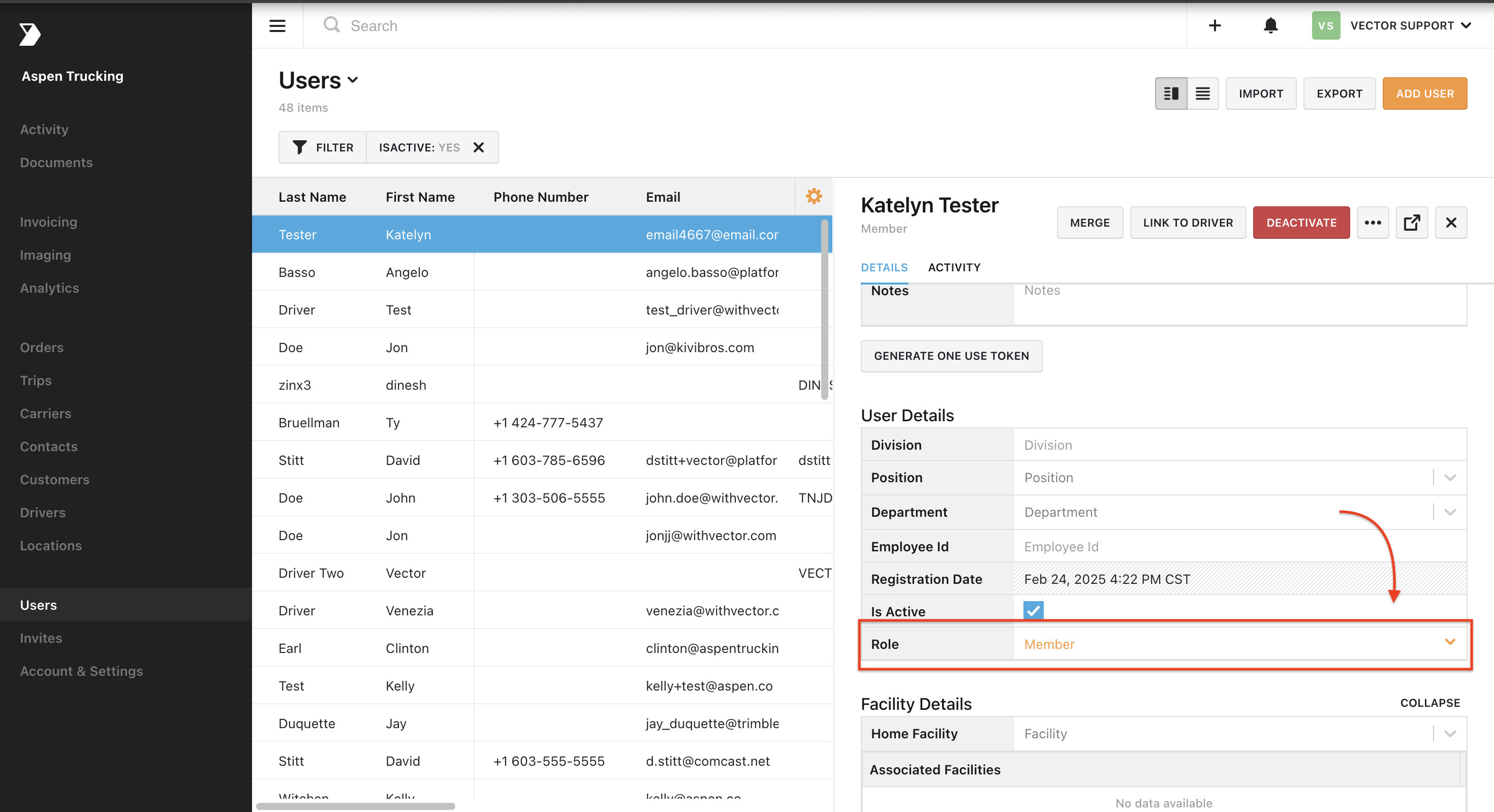Select the zinx3 dinesh row

(x=542, y=385)
